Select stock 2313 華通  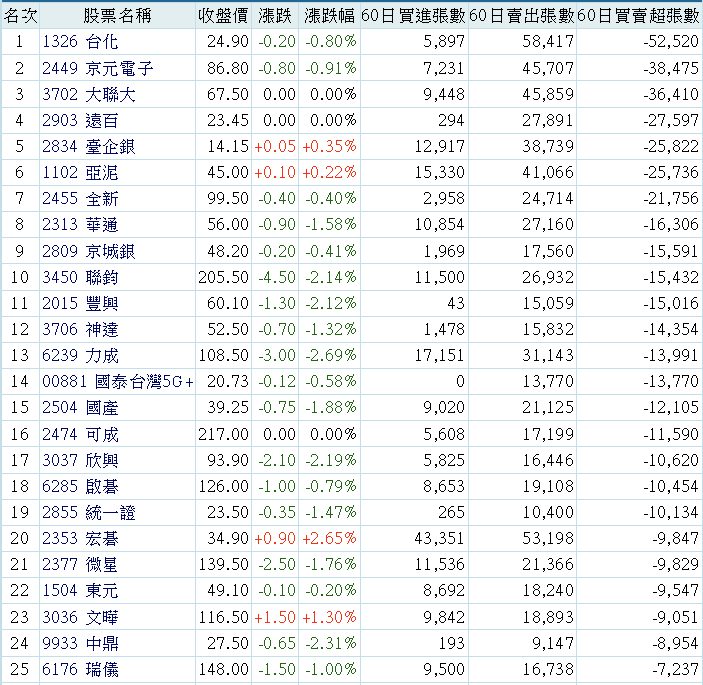coord(80,224)
